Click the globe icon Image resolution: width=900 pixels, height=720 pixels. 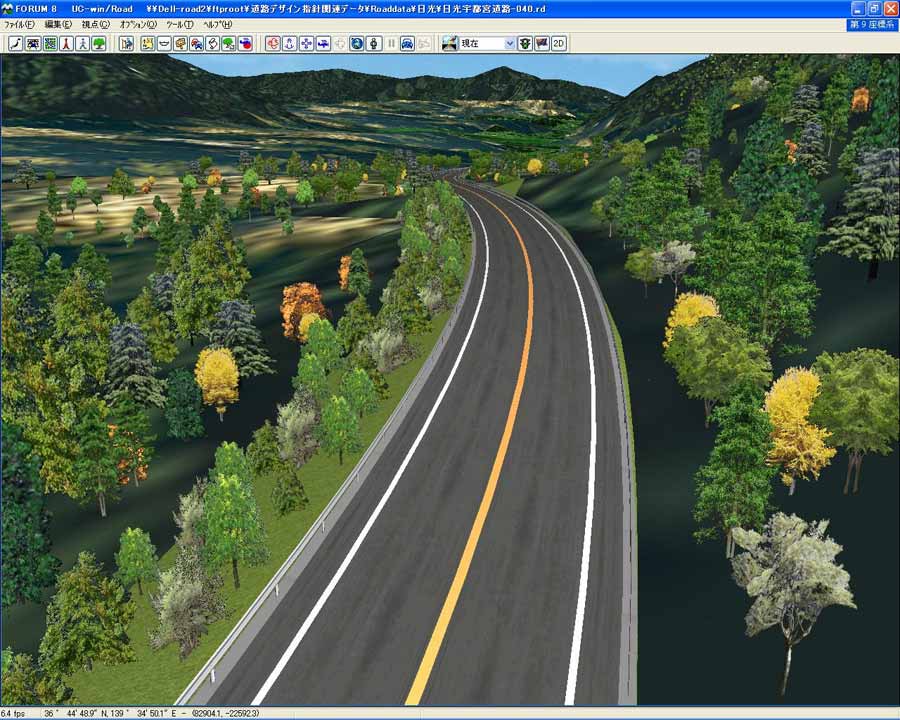[356, 44]
